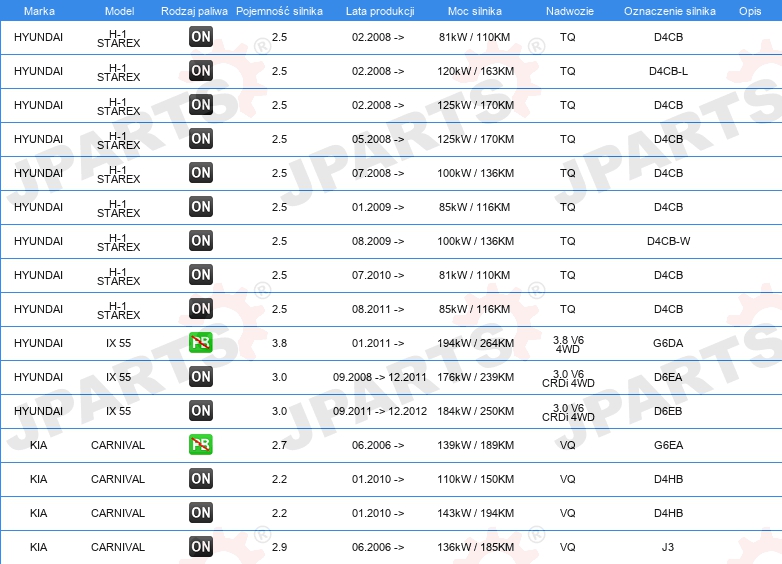This screenshot has width=782, height=564.
Task: Click the ON icon in the D4CB-W row
Action: (x=201, y=240)
